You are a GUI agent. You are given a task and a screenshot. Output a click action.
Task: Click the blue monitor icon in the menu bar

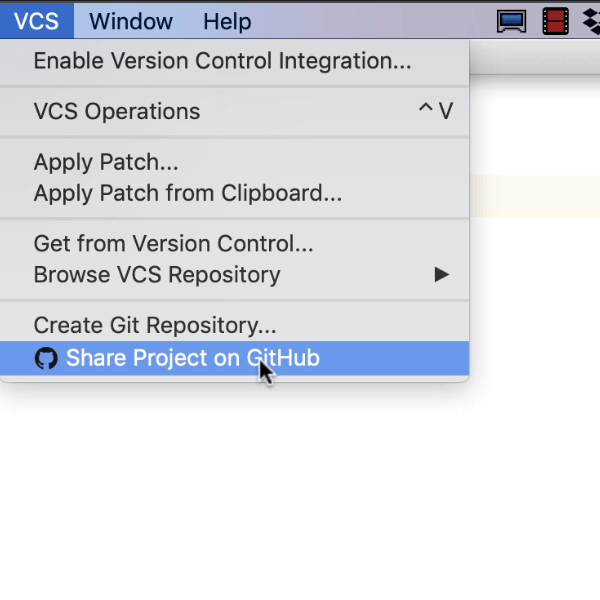(512, 21)
